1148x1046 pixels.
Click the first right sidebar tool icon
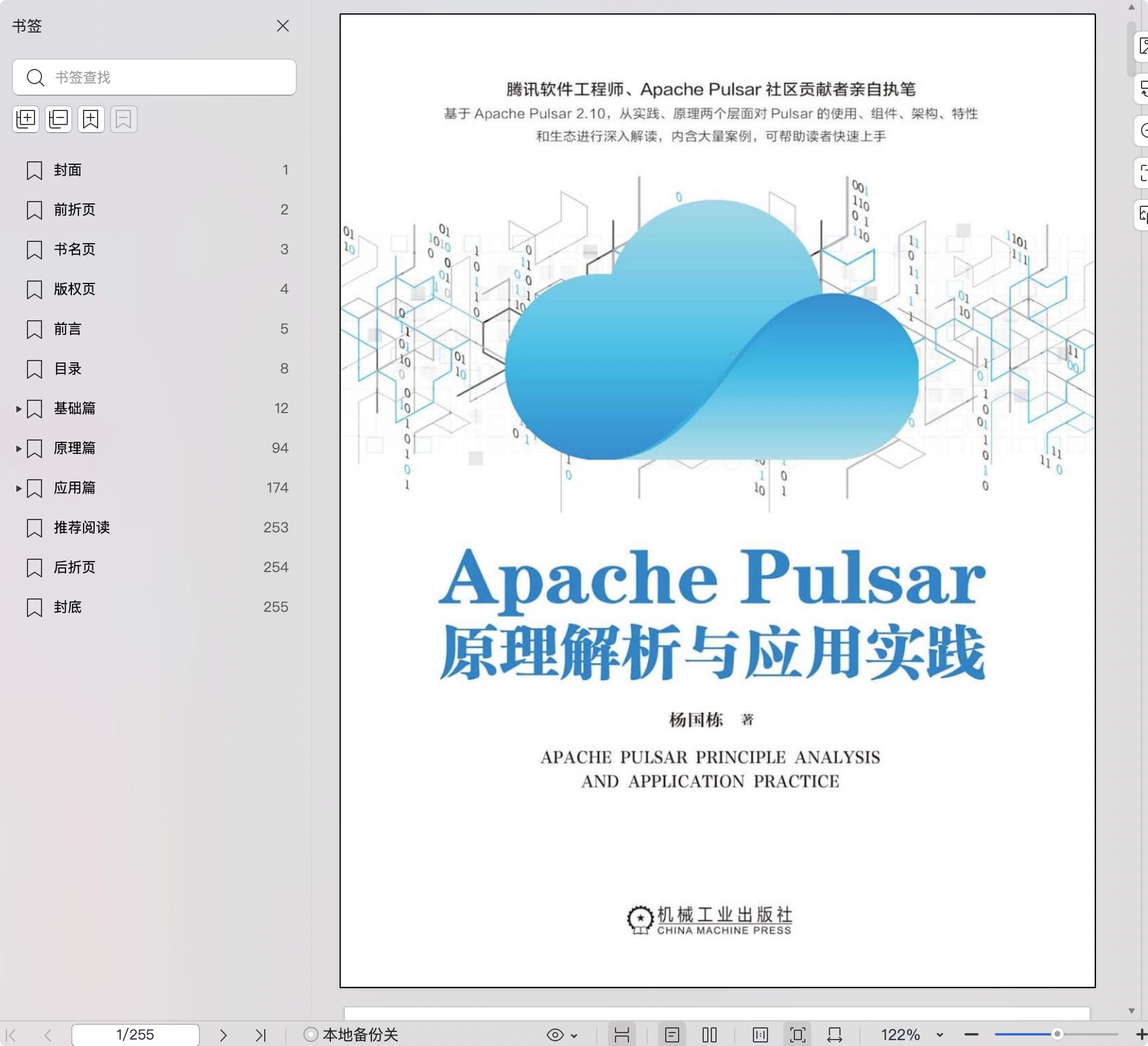click(1142, 47)
